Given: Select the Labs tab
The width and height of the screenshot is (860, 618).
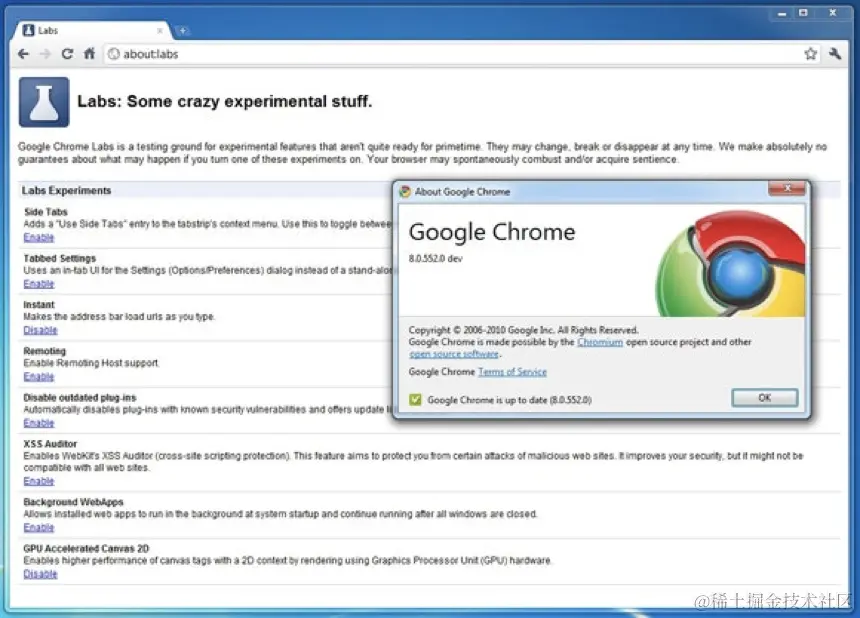Looking at the screenshot, I should tap(91, 31).
